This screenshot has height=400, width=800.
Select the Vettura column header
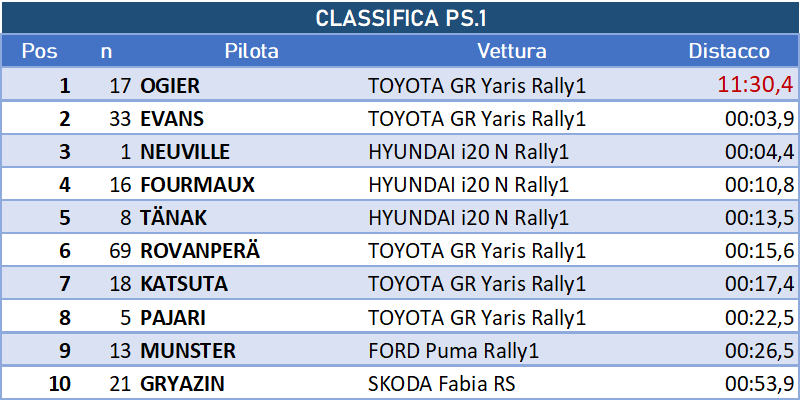coord(512,51)
